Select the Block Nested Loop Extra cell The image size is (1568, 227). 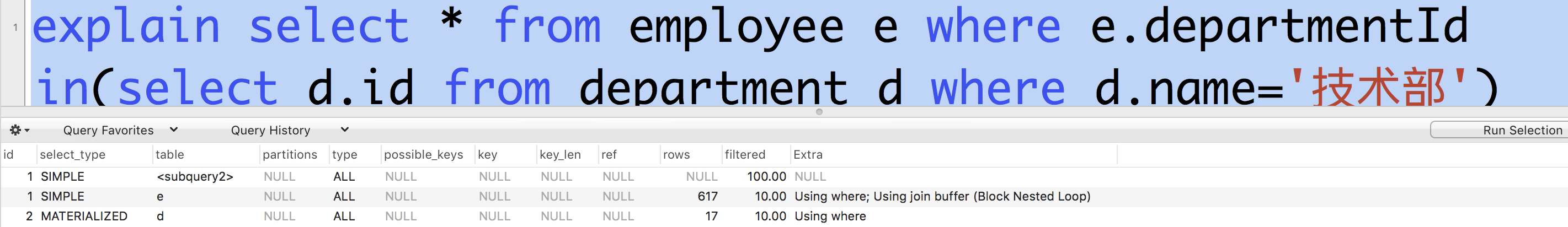click(x=942, y=197)
